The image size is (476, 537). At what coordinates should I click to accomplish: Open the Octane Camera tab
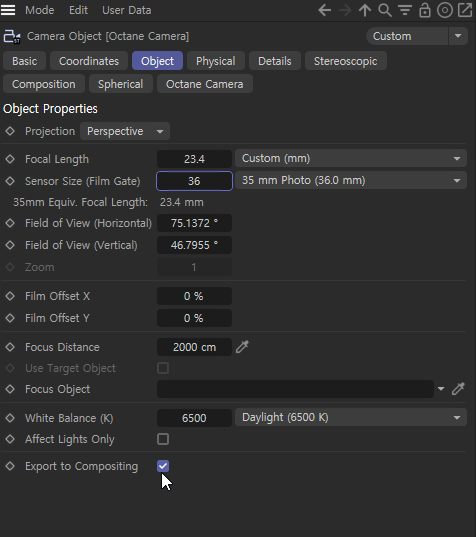point(205,84)
